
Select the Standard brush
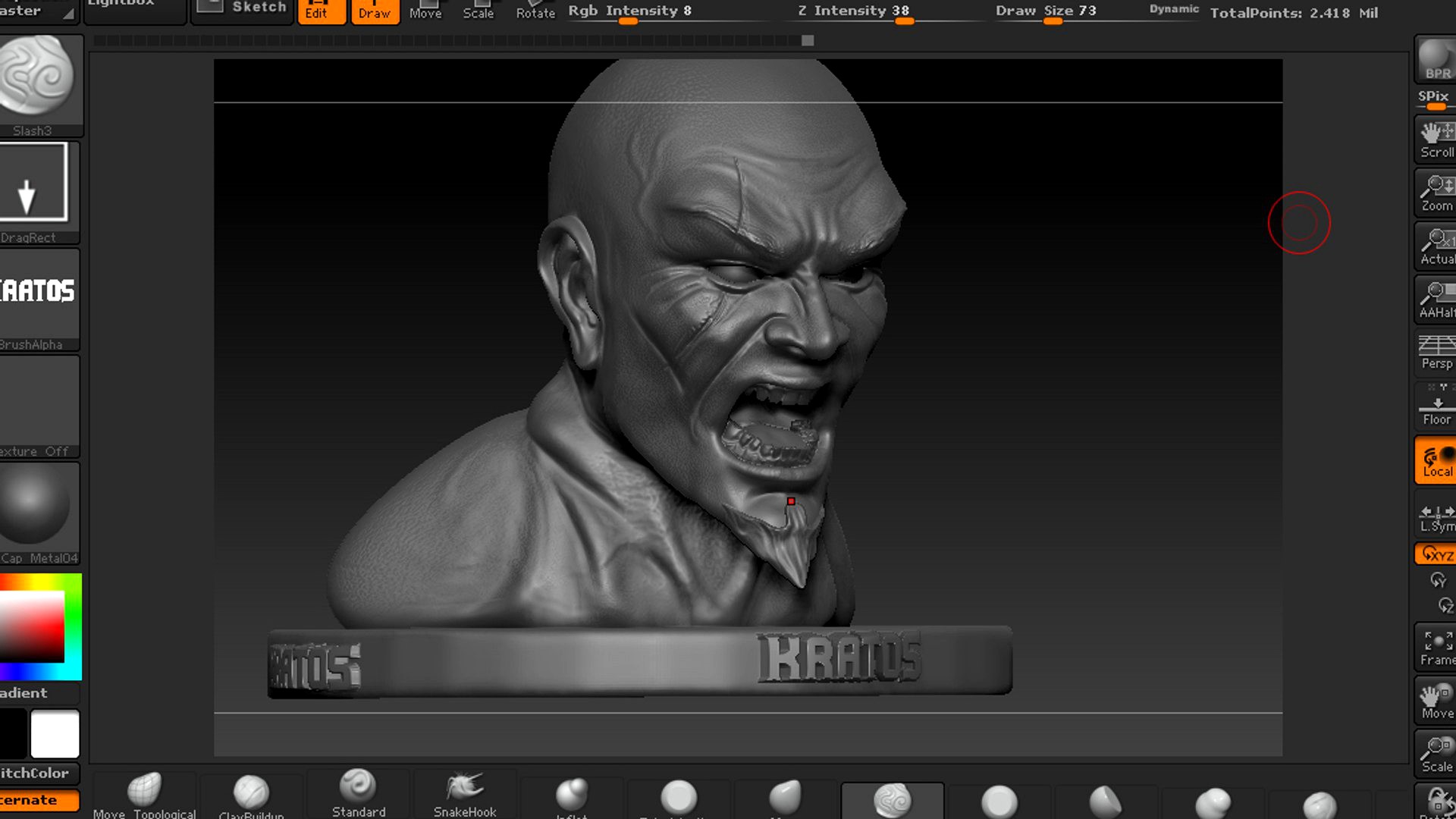tap(358, 795)
